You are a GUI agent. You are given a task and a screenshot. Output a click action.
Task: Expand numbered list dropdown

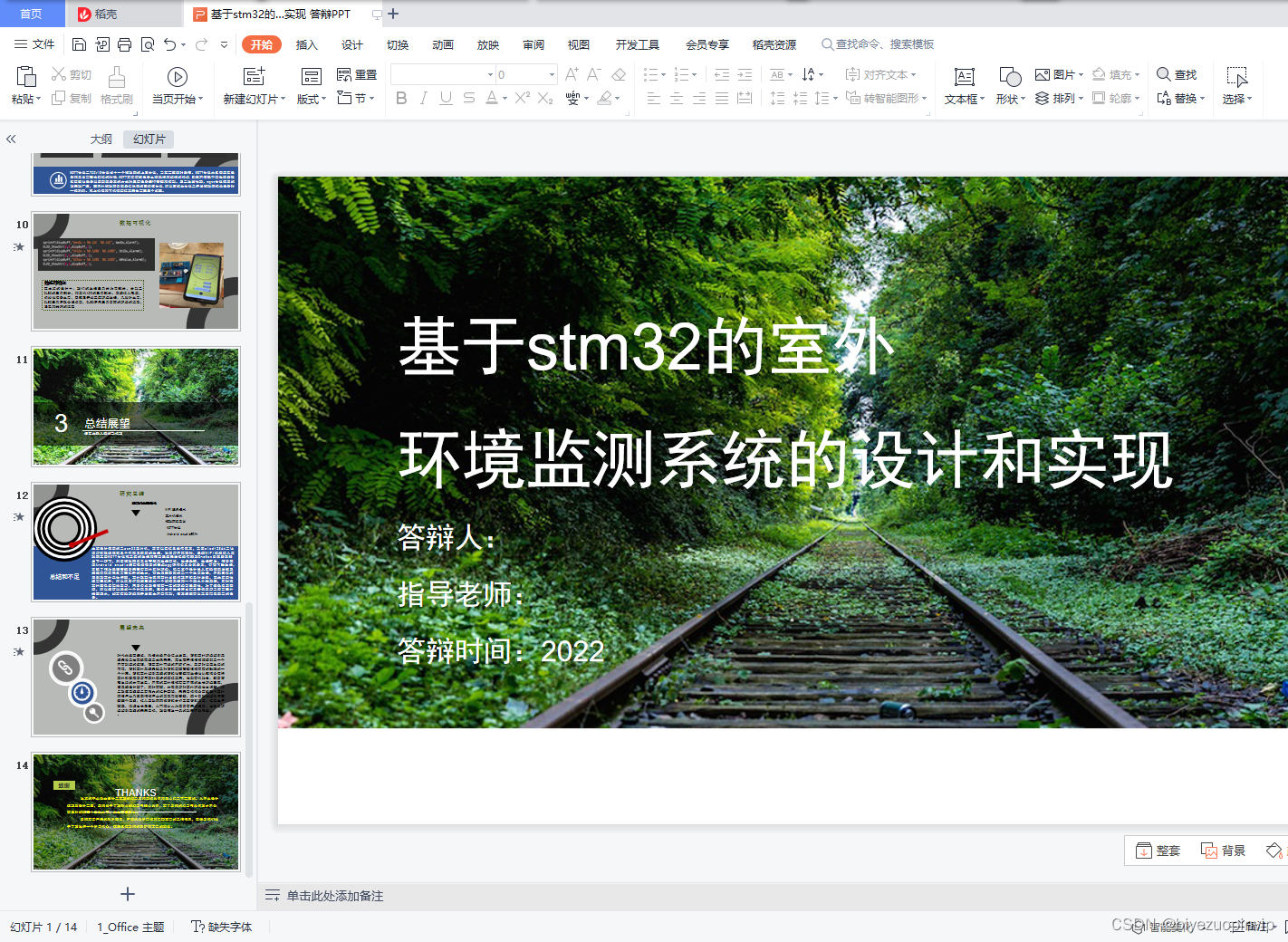click(x=695, y=75)
